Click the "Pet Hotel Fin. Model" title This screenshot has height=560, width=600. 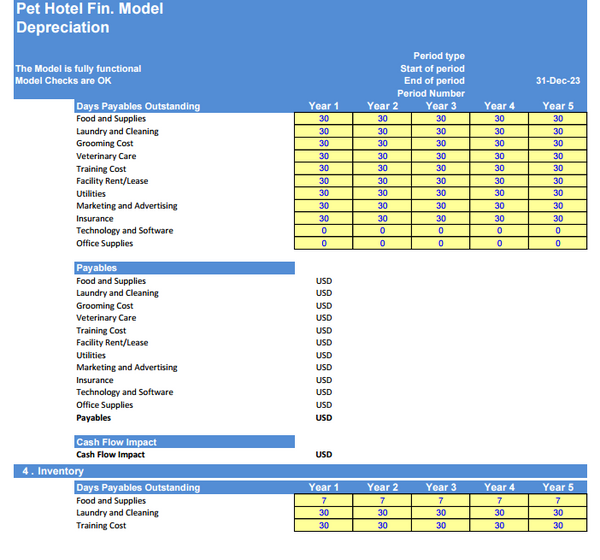pos(89,10)
